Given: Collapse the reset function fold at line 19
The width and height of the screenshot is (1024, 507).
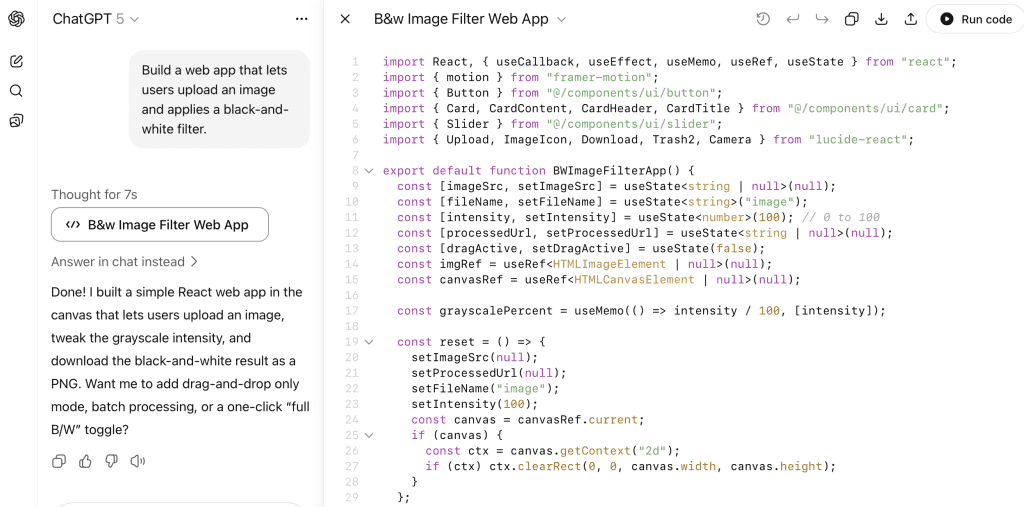Looking at the screenshot, I should (369, 342).
